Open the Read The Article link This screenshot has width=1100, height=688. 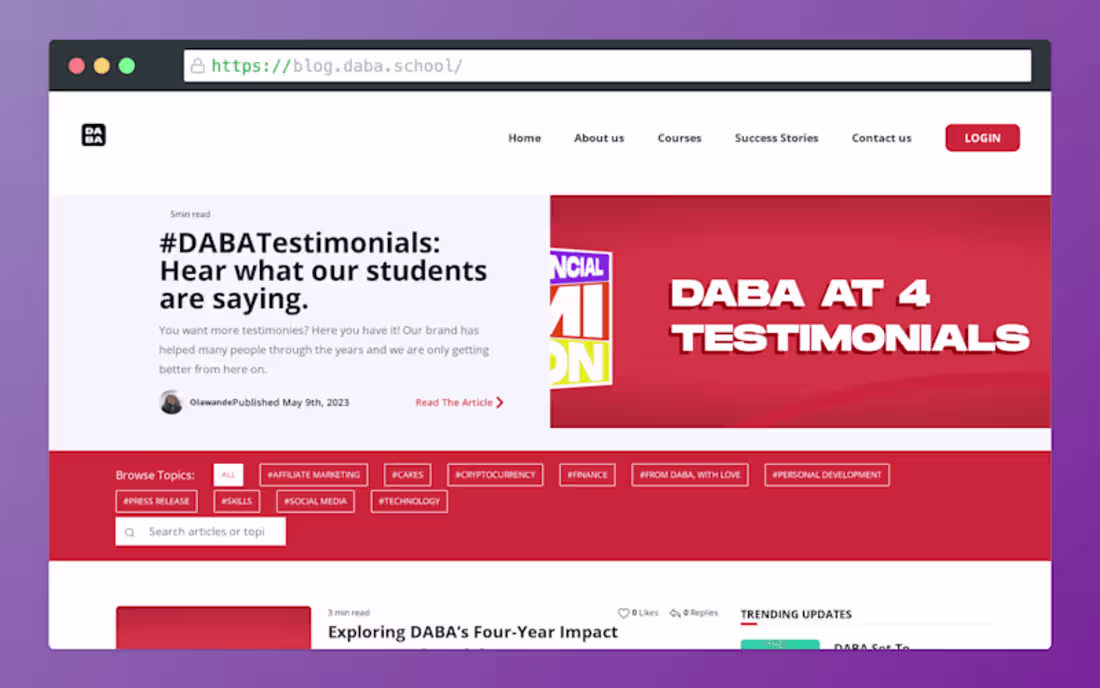457,402
